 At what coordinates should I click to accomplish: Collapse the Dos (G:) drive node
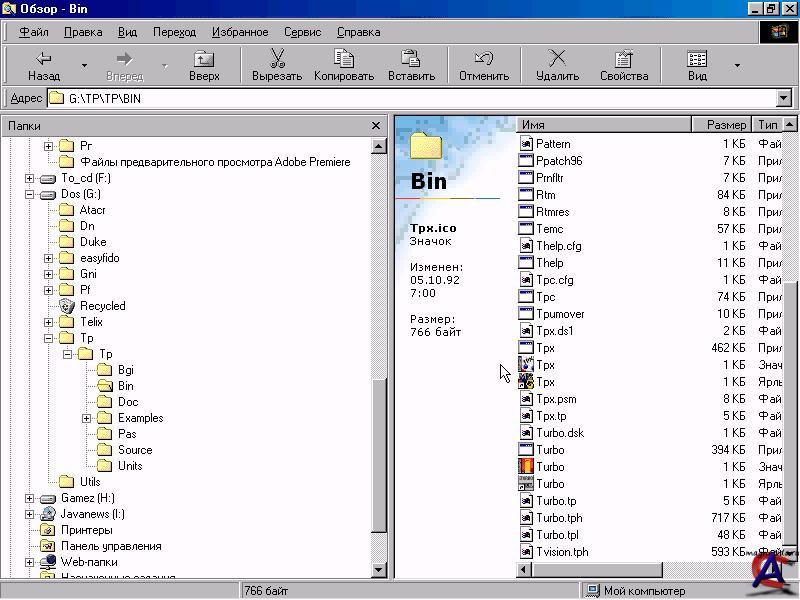(x=30, y=194)
